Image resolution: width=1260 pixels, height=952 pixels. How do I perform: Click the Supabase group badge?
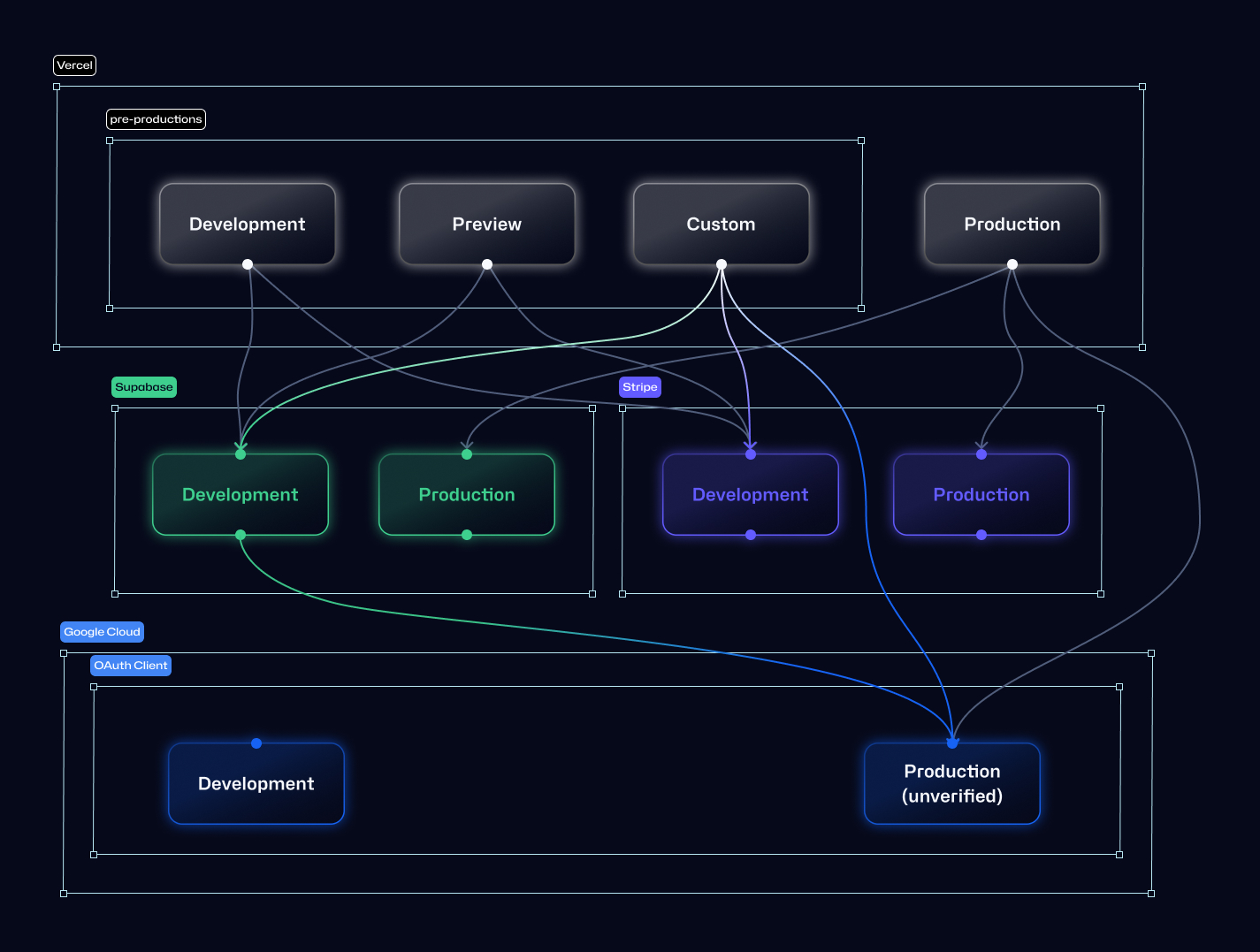point(143,386)
